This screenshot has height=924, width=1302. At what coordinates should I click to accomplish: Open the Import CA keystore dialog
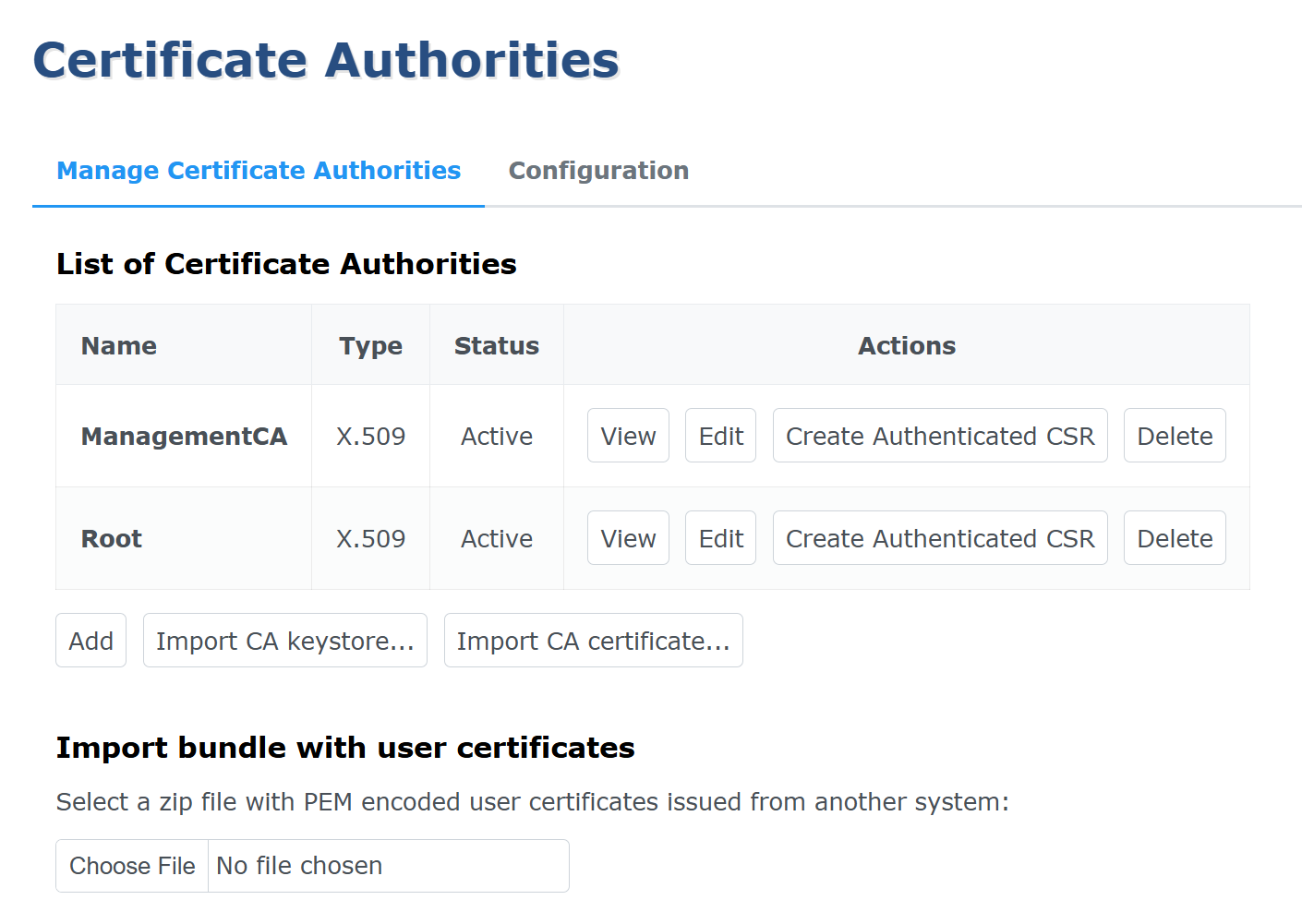[x=284, y=640]
